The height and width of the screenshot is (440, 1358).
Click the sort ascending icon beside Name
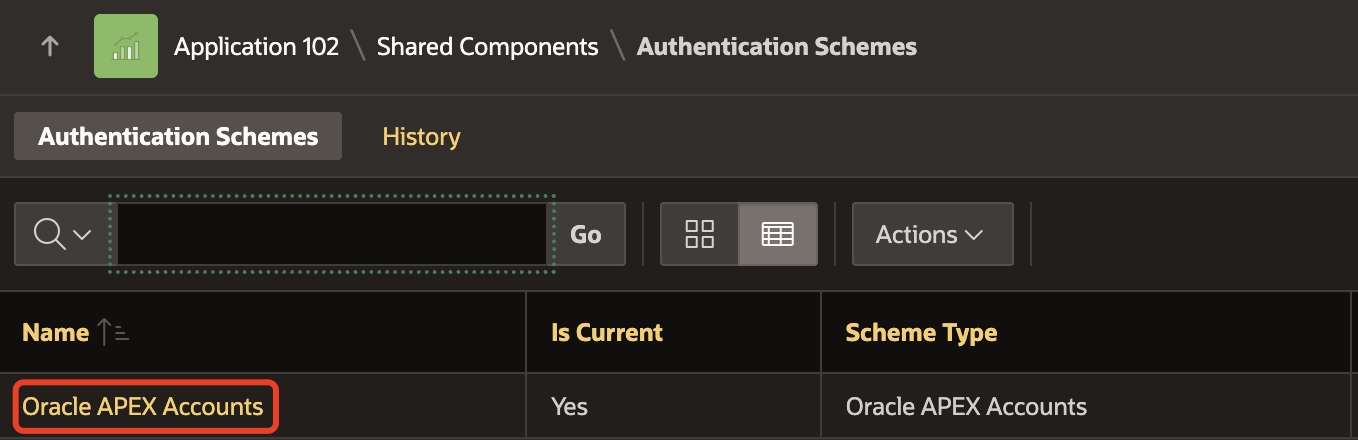coord(114,333)
